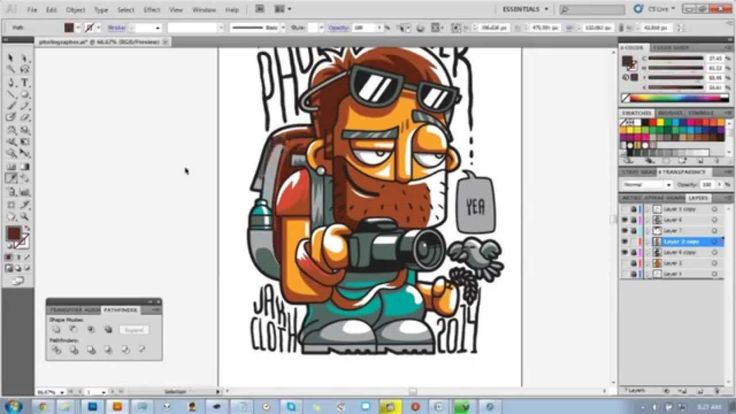The height and width of the screenshot is (414, 736).
Task: Select the Direct Selection tool
Action: click(x=25, y=58)
